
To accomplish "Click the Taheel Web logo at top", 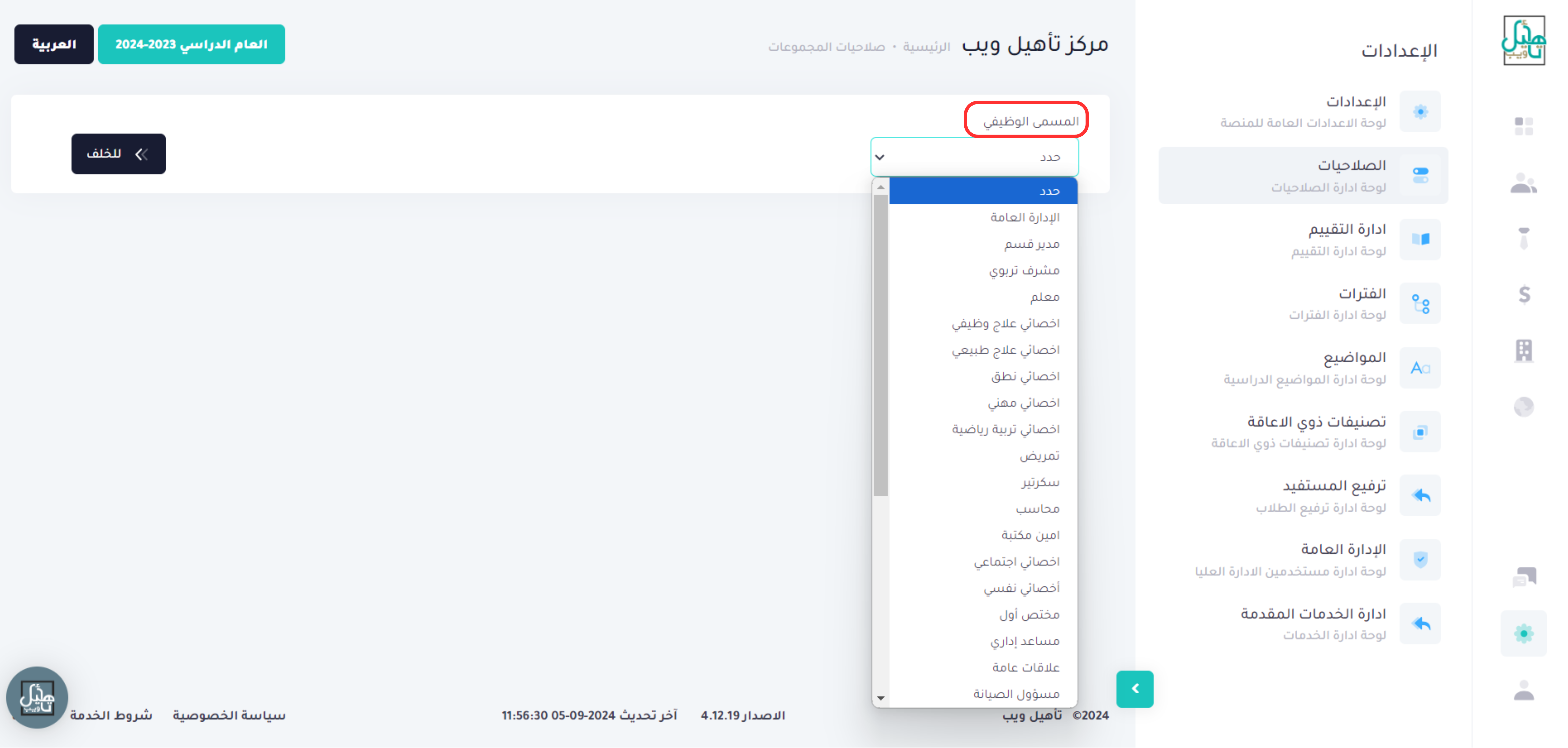I will pos(1524,40).
